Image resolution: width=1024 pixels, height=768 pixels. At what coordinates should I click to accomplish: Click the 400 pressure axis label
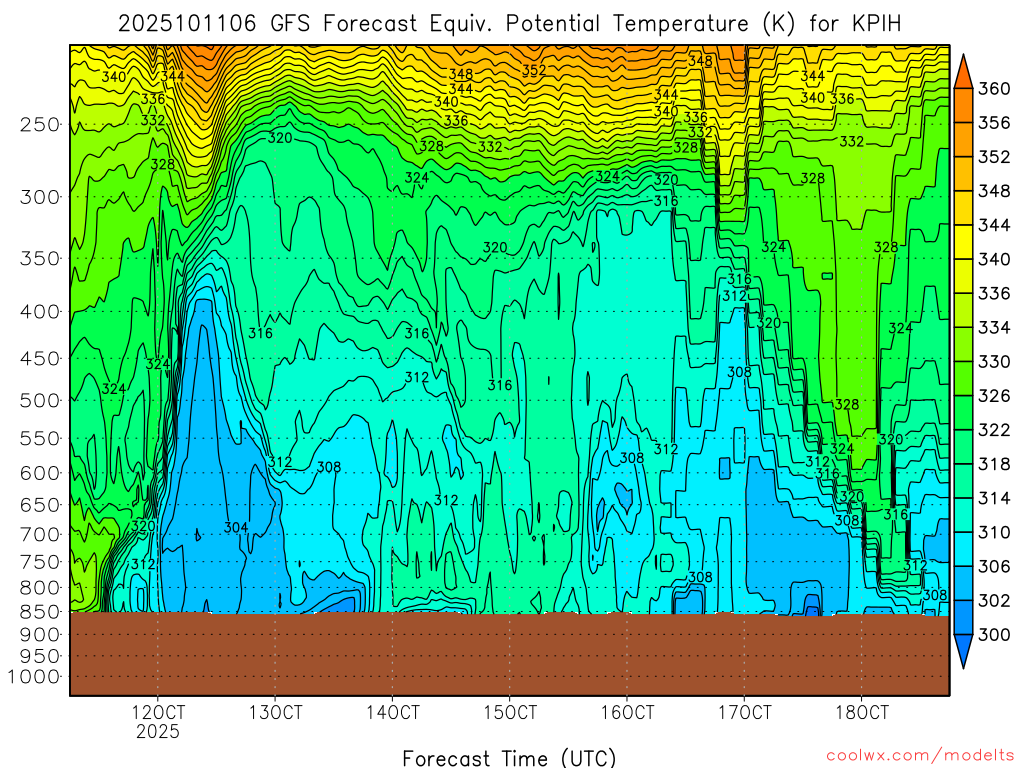(40, 312)
